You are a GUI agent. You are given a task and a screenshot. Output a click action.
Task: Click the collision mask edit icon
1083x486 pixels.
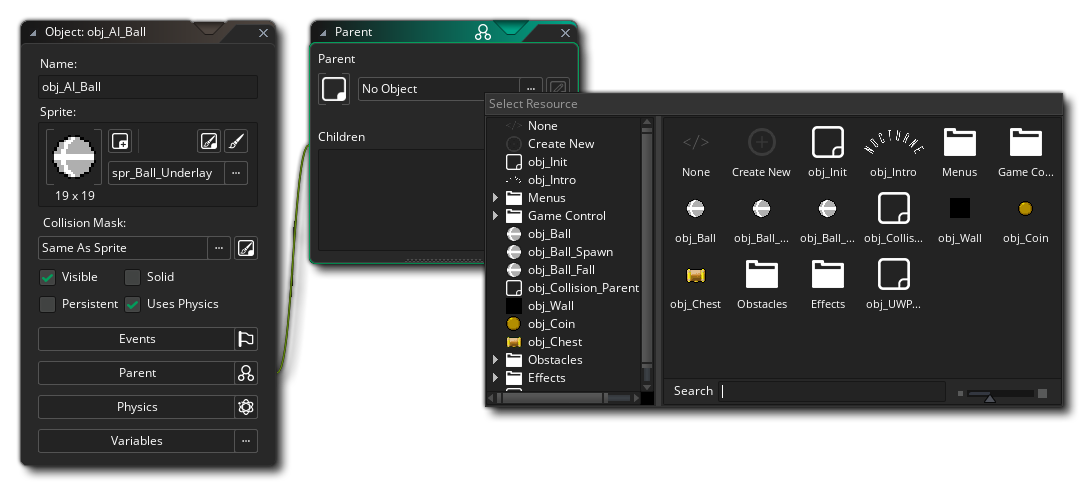[x=246, y=248]
